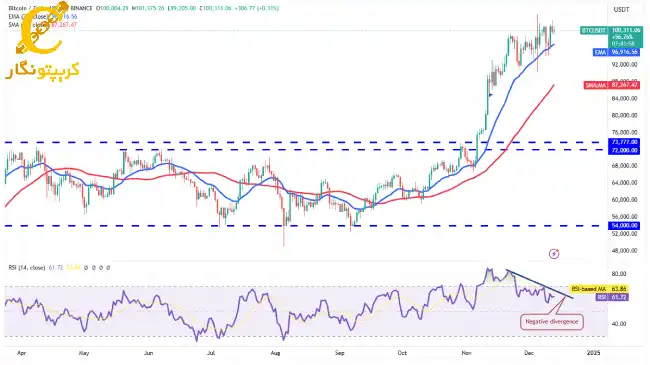
Task: Click the Jun date axis label
Action: [x=148, y=353]
